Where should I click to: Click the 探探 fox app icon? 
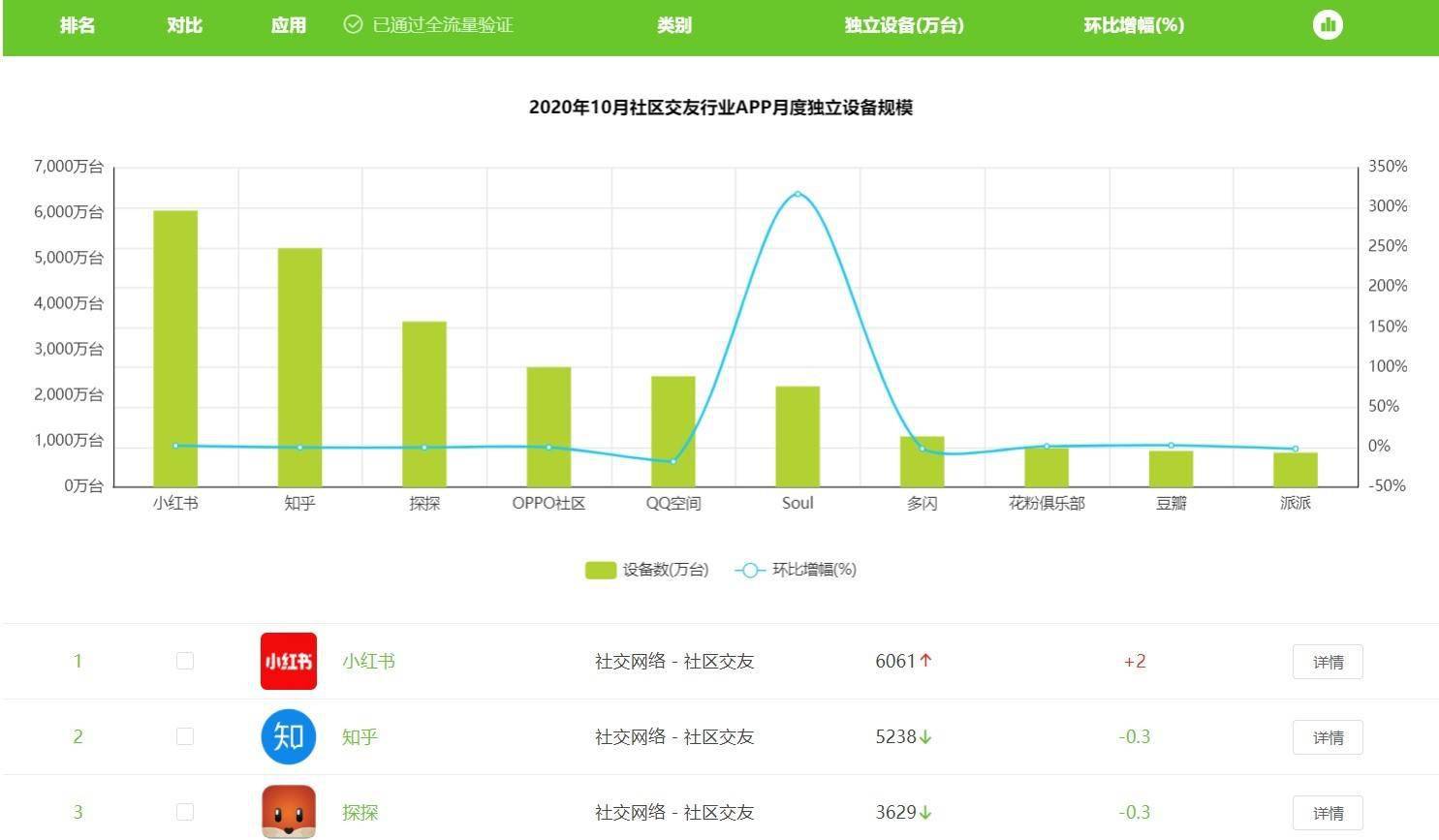coord(289,811)
